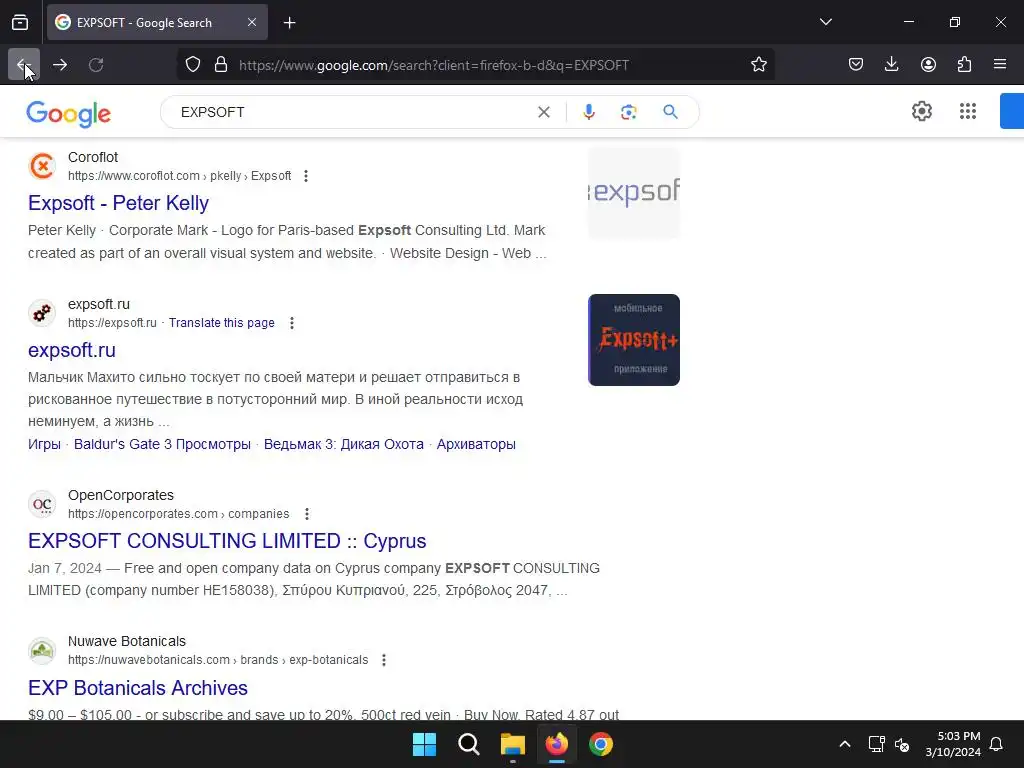Click the blue button beside the Google apps grid
Image resolution: width=1024 pixels, height=768 pixels.
tap(1012, 111)
